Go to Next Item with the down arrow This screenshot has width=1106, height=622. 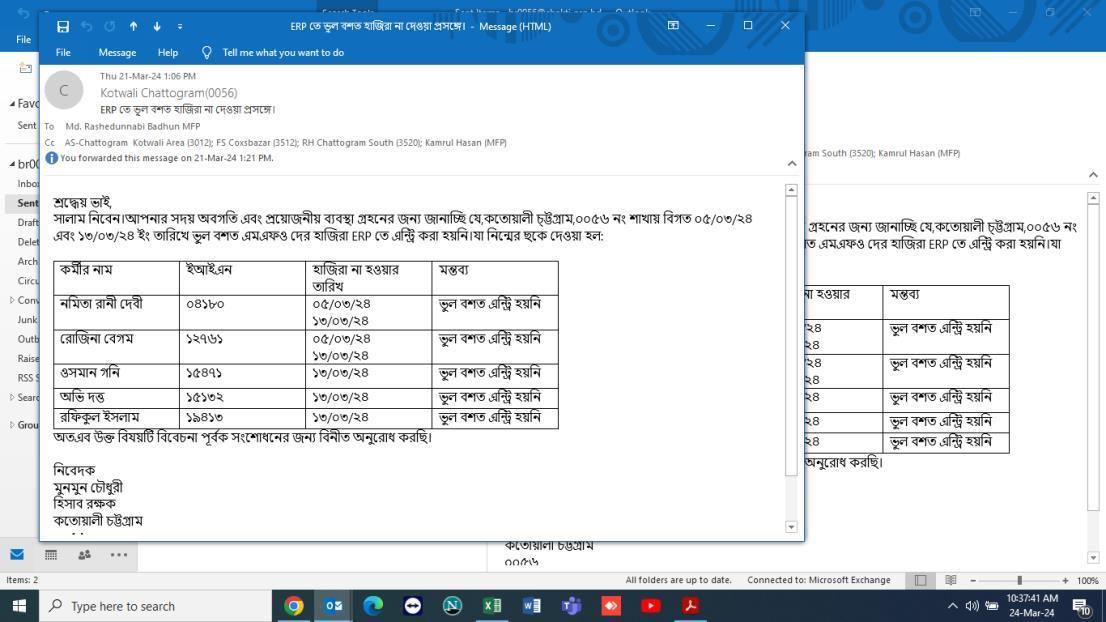(x=157, y=27)
